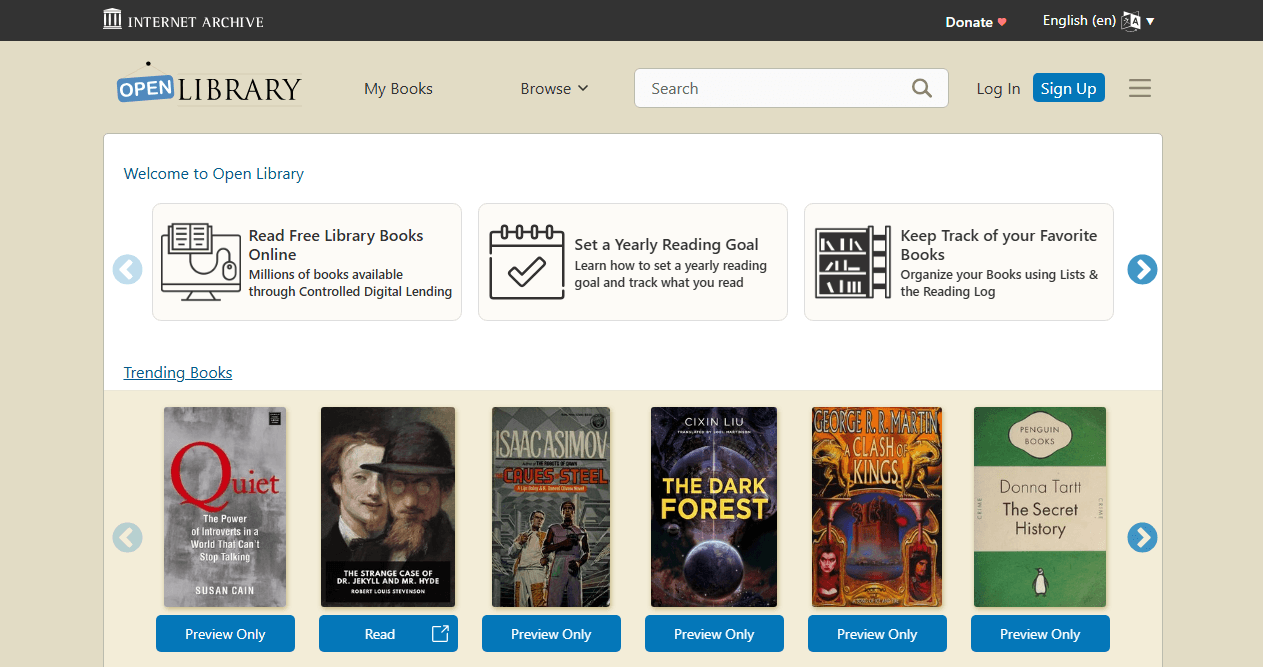This screenshot has width=1263, height=667.
Task: Click Preview Only under The Secret History
Action: tap(1040, 634)
